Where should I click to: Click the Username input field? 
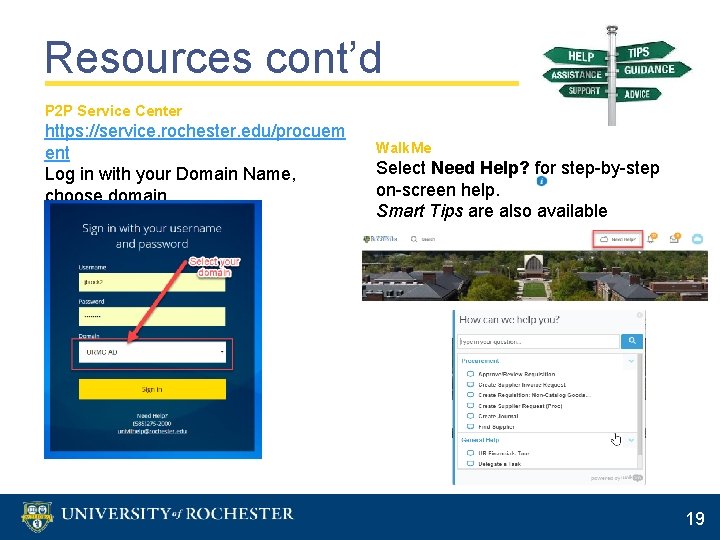coord(152,282)
